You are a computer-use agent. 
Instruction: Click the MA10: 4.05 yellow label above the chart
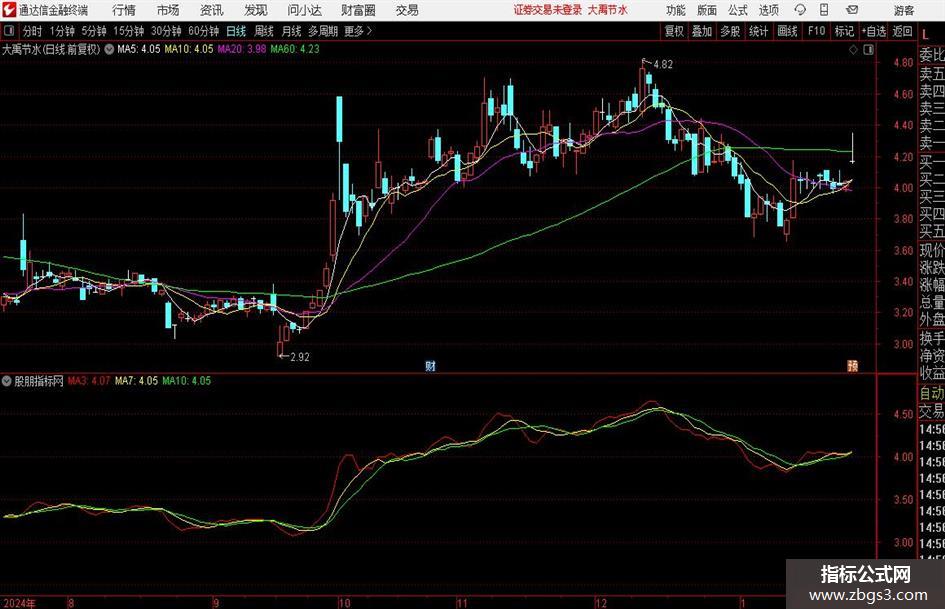189,49
